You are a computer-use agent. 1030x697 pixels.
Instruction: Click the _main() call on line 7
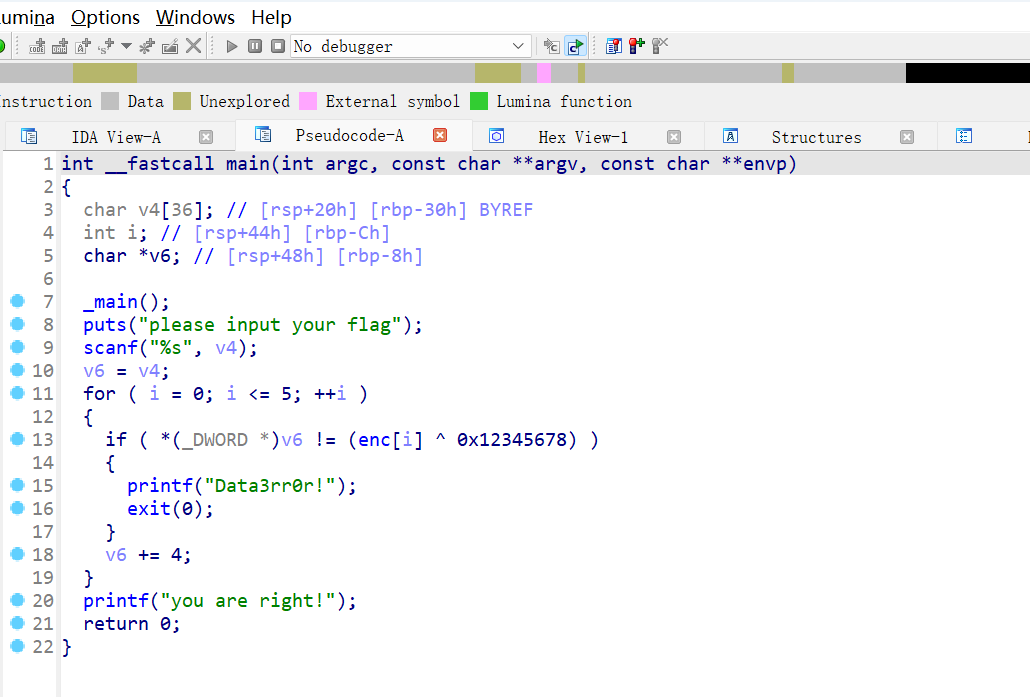(x=126, y=302)
